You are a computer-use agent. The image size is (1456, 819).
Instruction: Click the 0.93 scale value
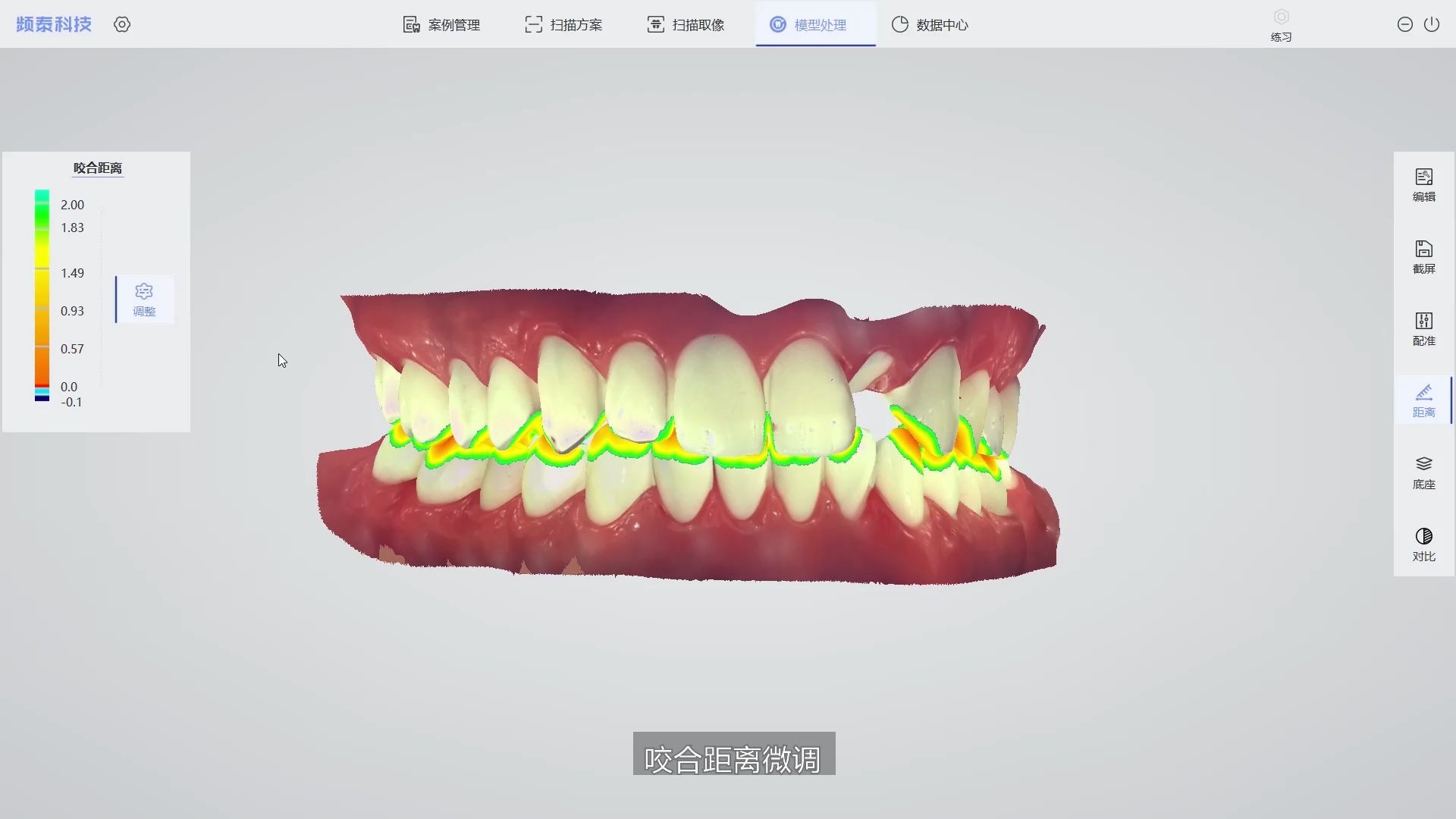pos(72,311)
